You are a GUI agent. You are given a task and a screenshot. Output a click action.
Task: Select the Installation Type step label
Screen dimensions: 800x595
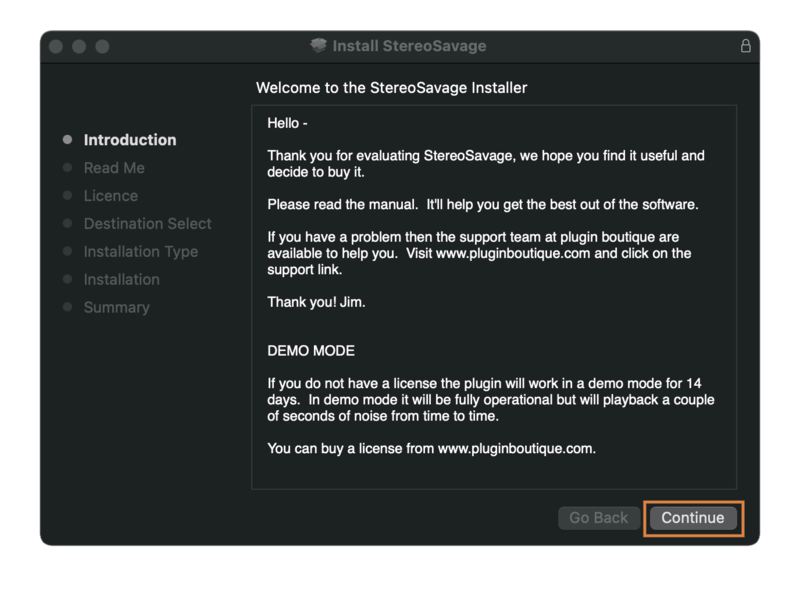141,252
